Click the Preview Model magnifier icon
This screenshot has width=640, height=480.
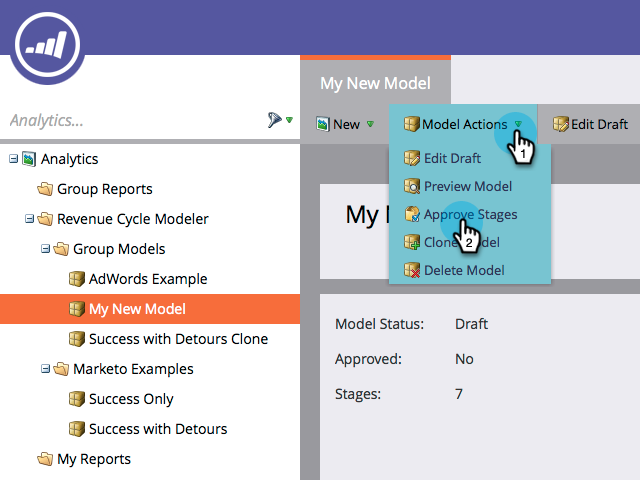[412, 186]
